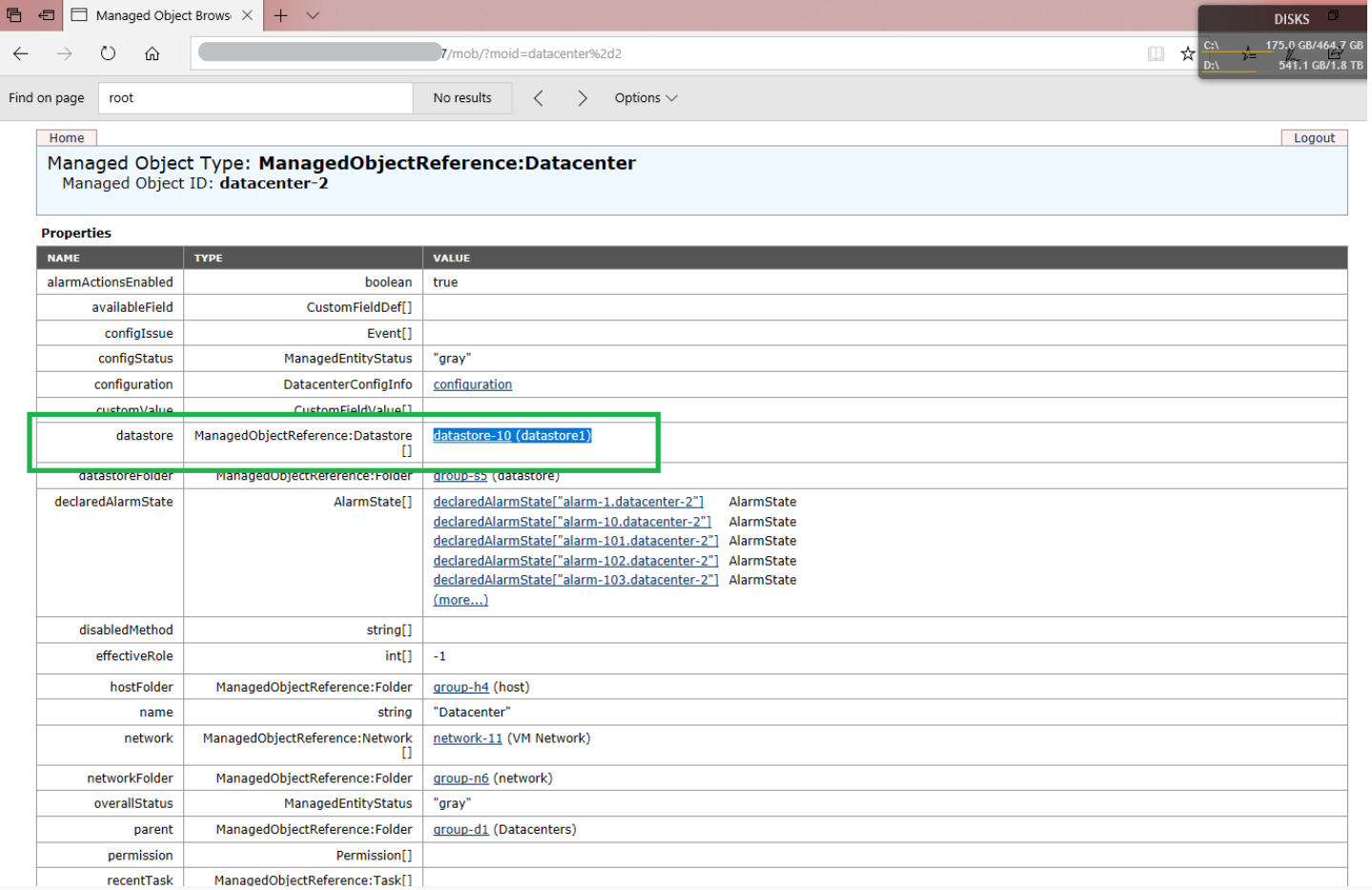The width and height of the screenshot is (1372, 890).
Task: Go to the browser home page
Action: [152, 53]
